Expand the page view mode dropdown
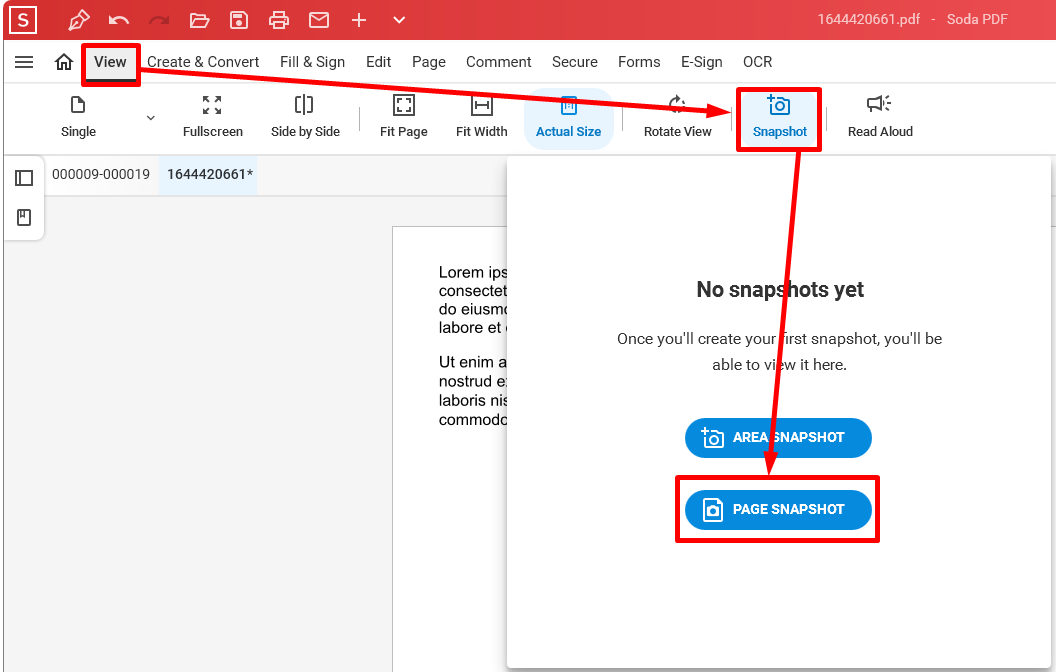This screenshot has width=1056, height=672. [151, 118]
